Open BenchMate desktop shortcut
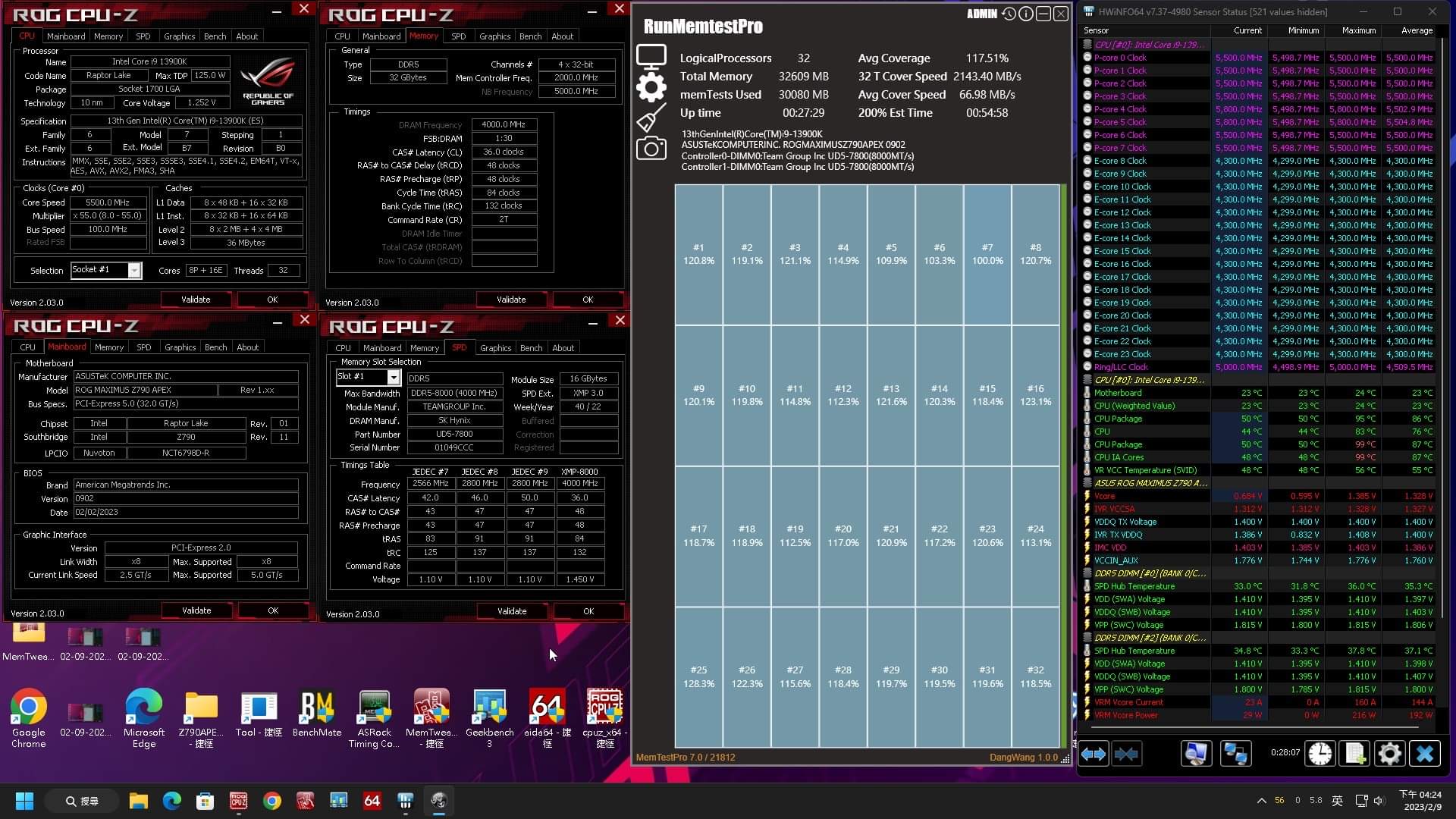 click(317, 714)
